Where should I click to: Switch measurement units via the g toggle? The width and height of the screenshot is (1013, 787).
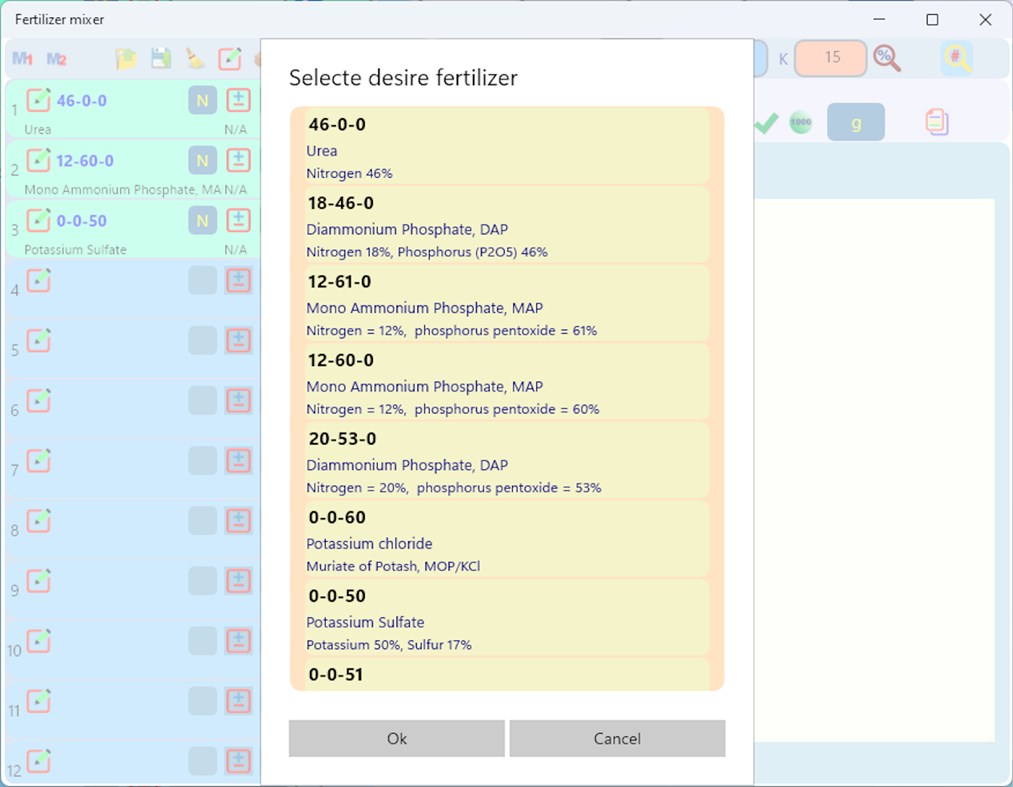point(855,122)
